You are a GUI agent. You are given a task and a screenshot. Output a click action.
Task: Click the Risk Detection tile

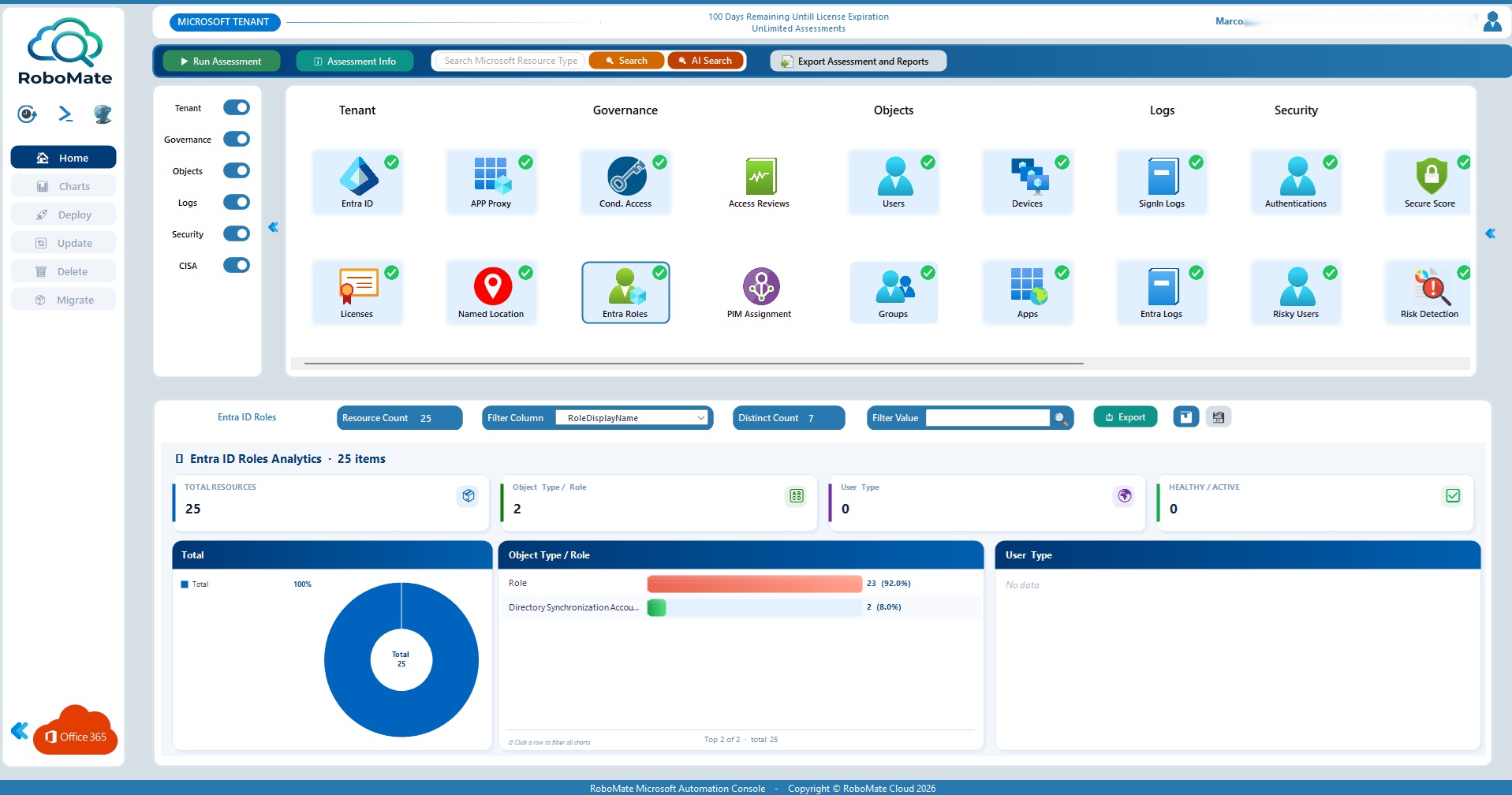1428,293
